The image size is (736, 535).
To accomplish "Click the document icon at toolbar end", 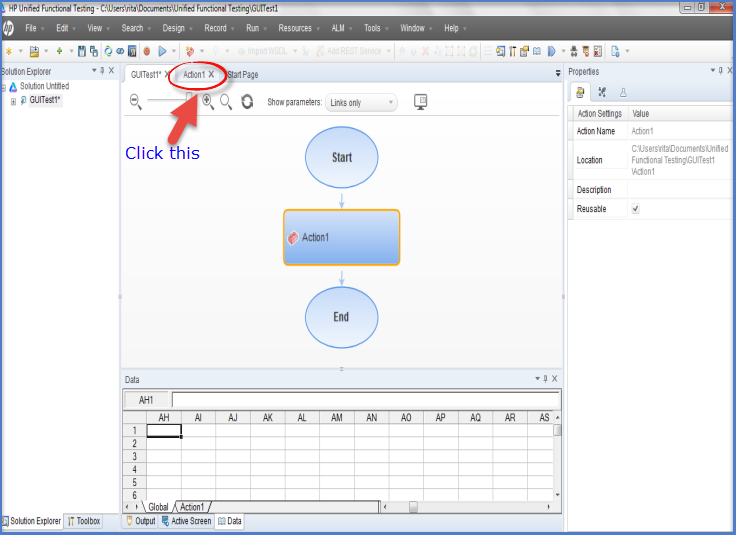I will 615,51.
